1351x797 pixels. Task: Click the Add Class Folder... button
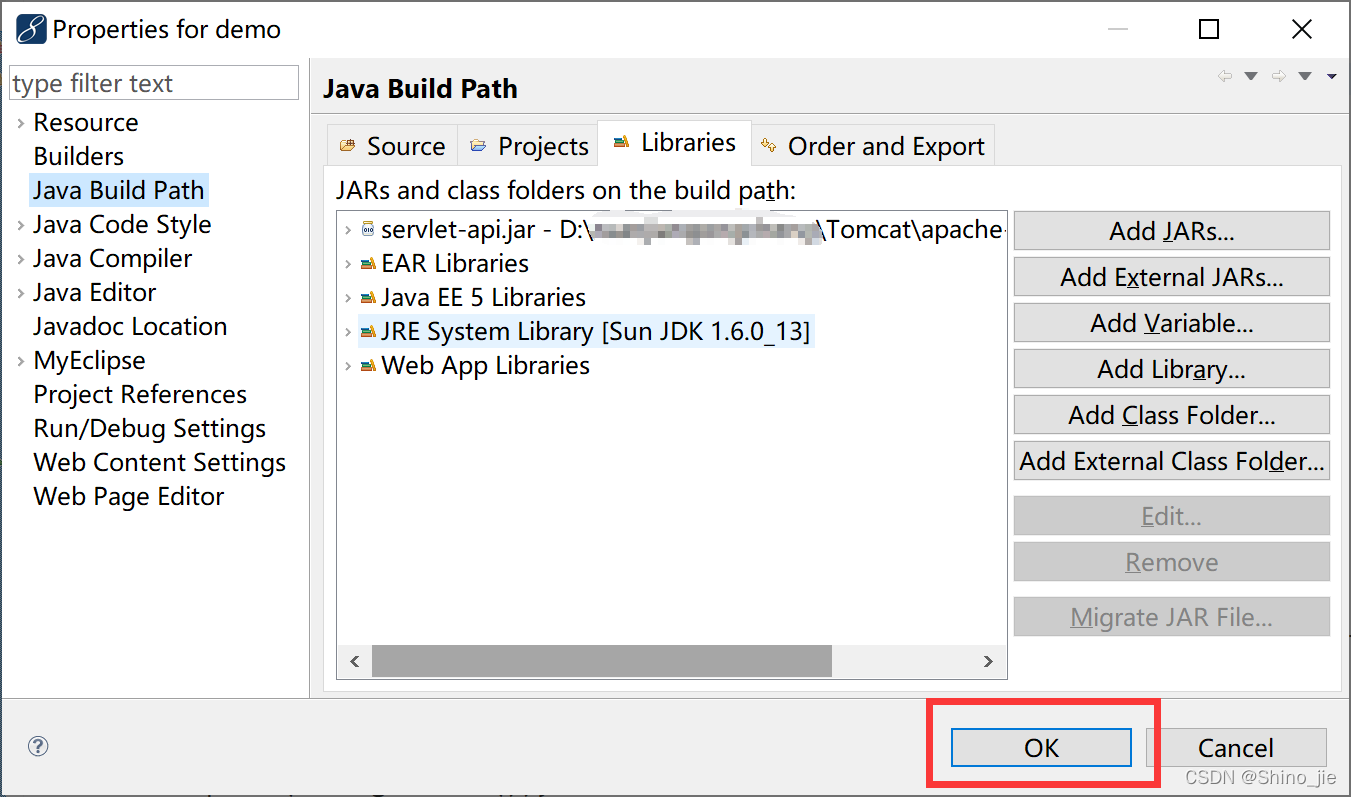click(x=1171, y=415)
